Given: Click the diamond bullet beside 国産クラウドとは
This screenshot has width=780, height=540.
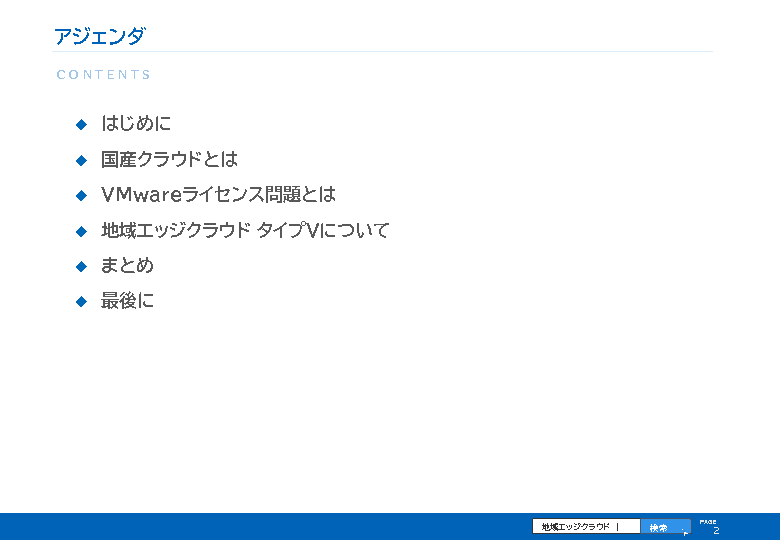Looking at the screenshot, I should point(82,160).
